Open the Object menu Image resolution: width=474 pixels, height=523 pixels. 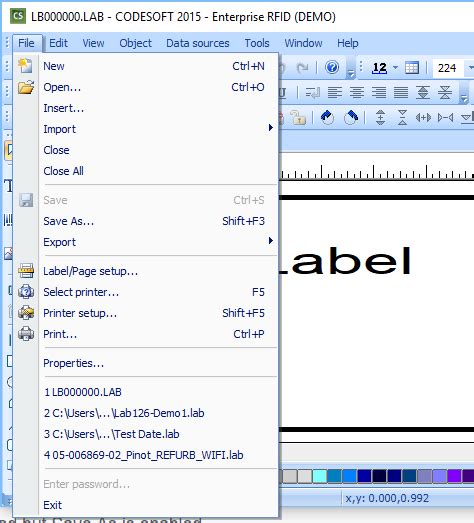click(x=135, y=43)
